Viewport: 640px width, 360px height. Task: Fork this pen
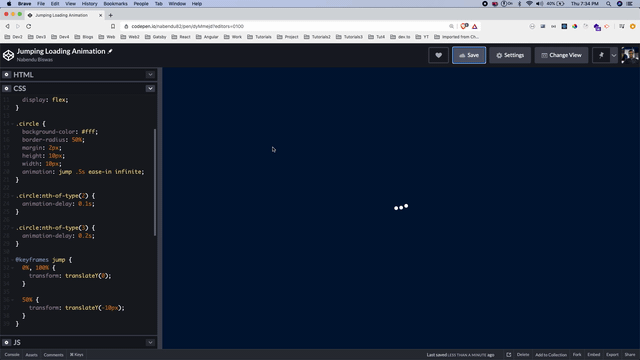coord(577,355)
